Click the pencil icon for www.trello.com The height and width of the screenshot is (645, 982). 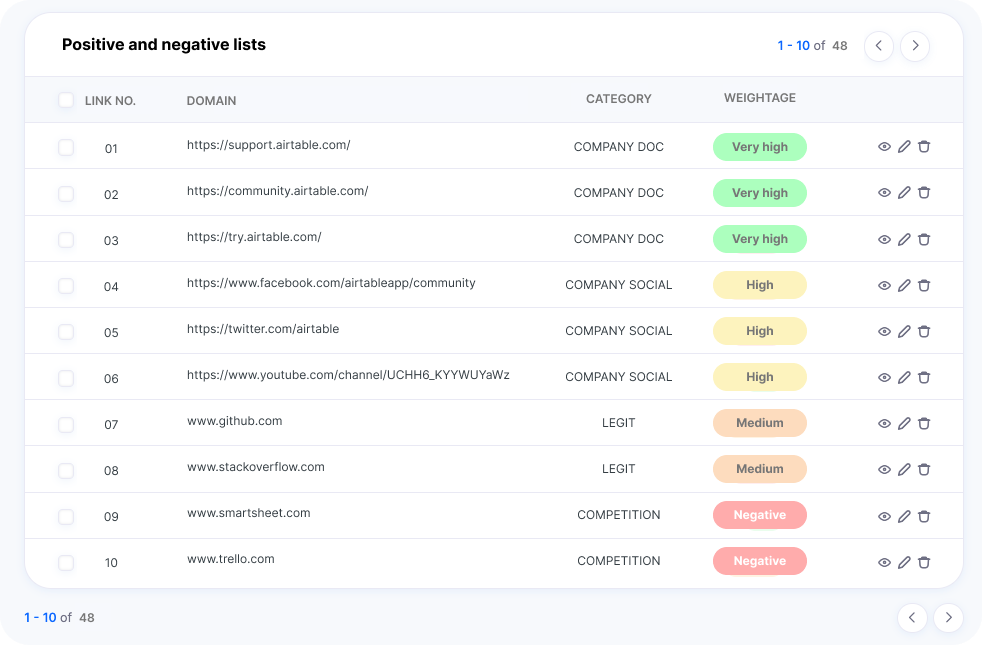click(x=904, y=562)
